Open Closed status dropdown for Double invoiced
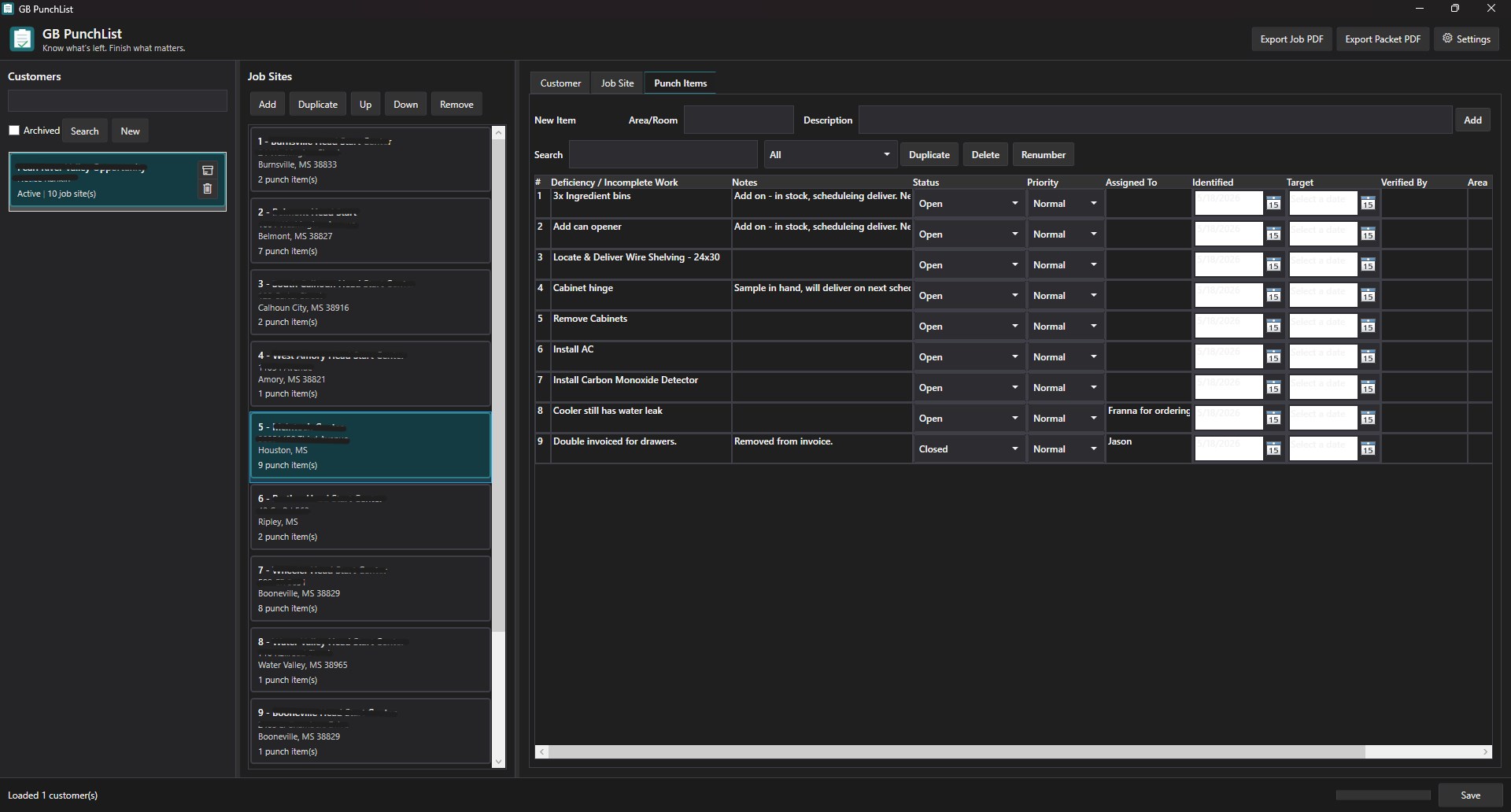Screen dimensions: 1511x812 [969, 449]
